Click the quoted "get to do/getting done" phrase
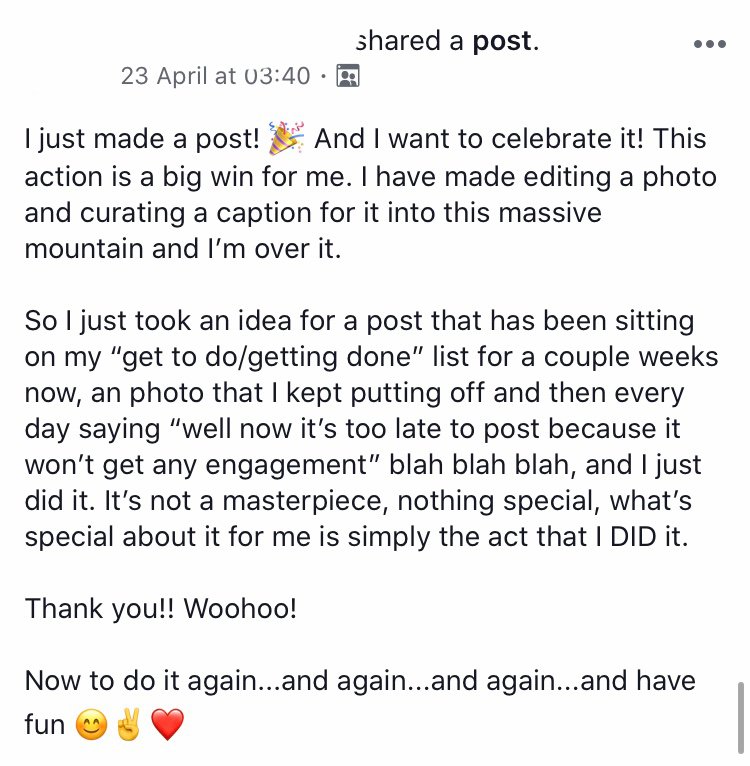 [x=267, y=358]
